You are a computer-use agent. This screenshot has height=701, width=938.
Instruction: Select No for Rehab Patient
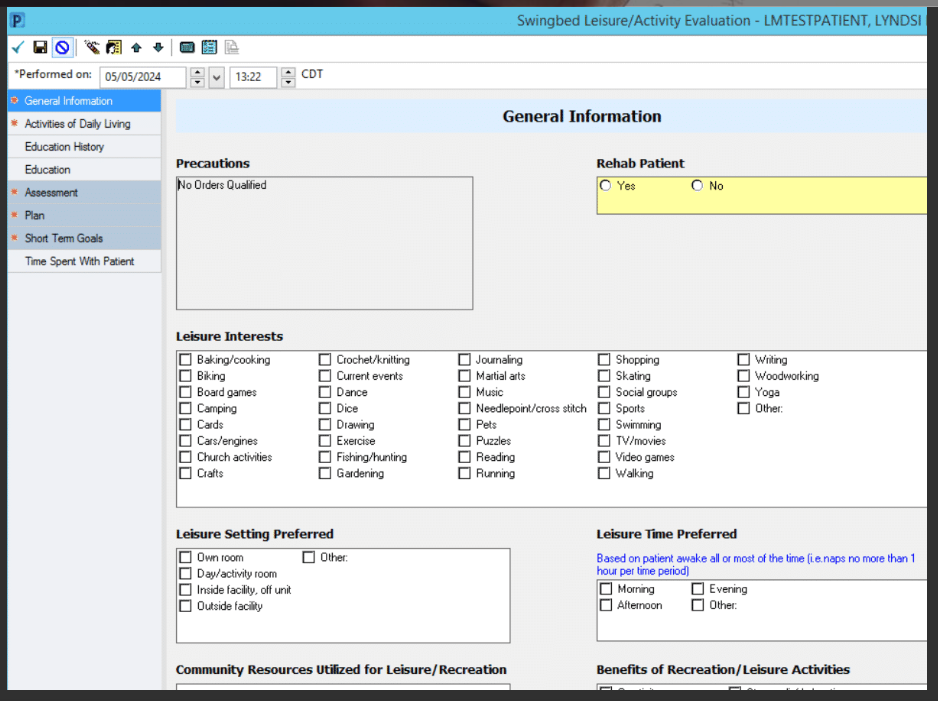tap(697, 185)
